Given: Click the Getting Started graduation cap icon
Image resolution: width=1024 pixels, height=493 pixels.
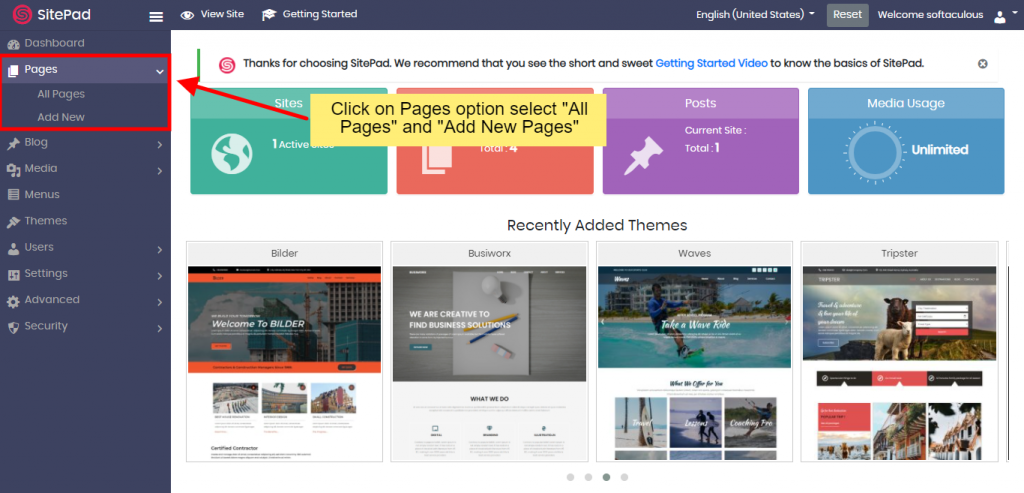Looking at the screenshot, I should tap(269, 15).
